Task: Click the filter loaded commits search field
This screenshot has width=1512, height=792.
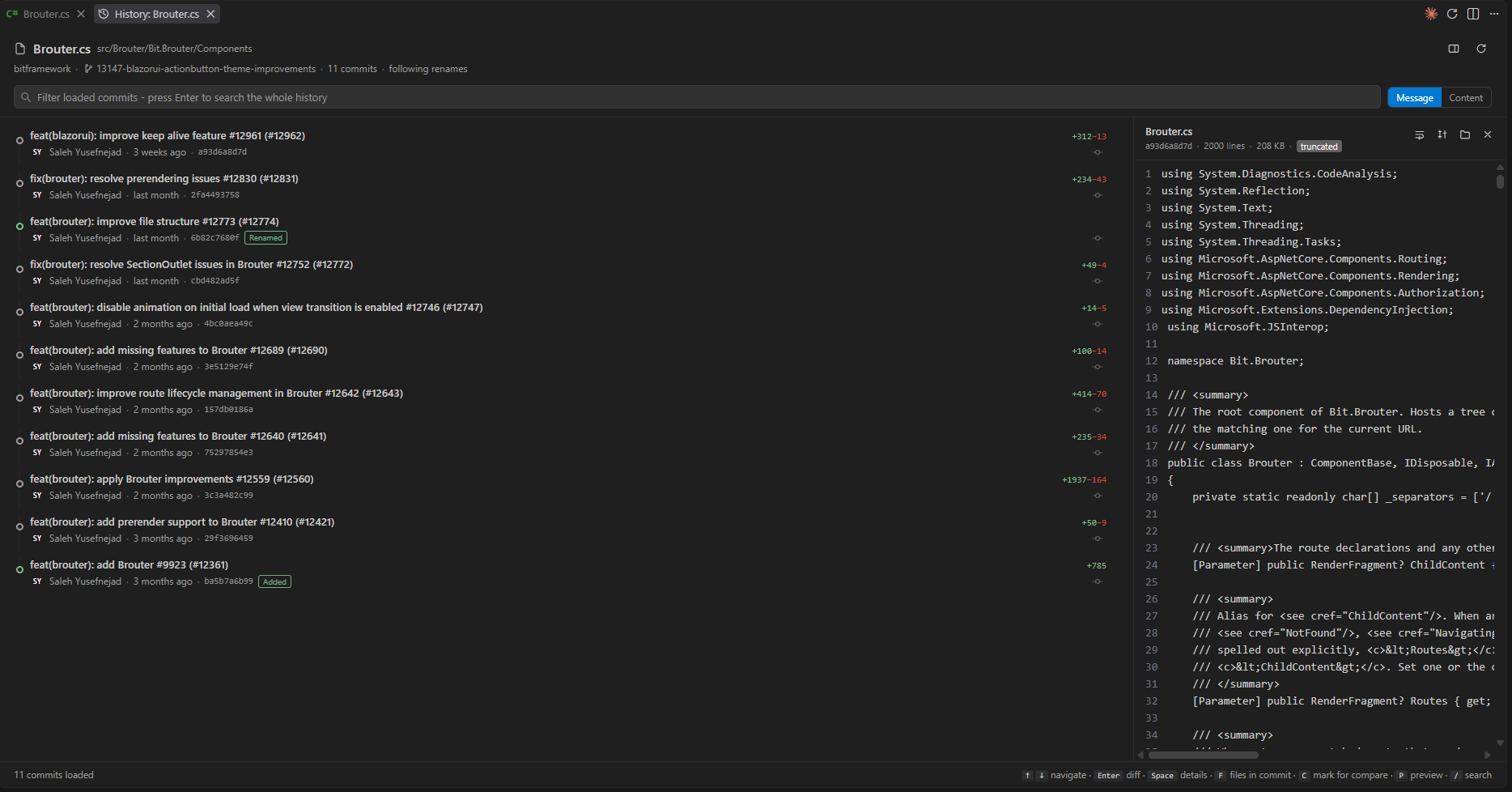Action: point(697,97)
